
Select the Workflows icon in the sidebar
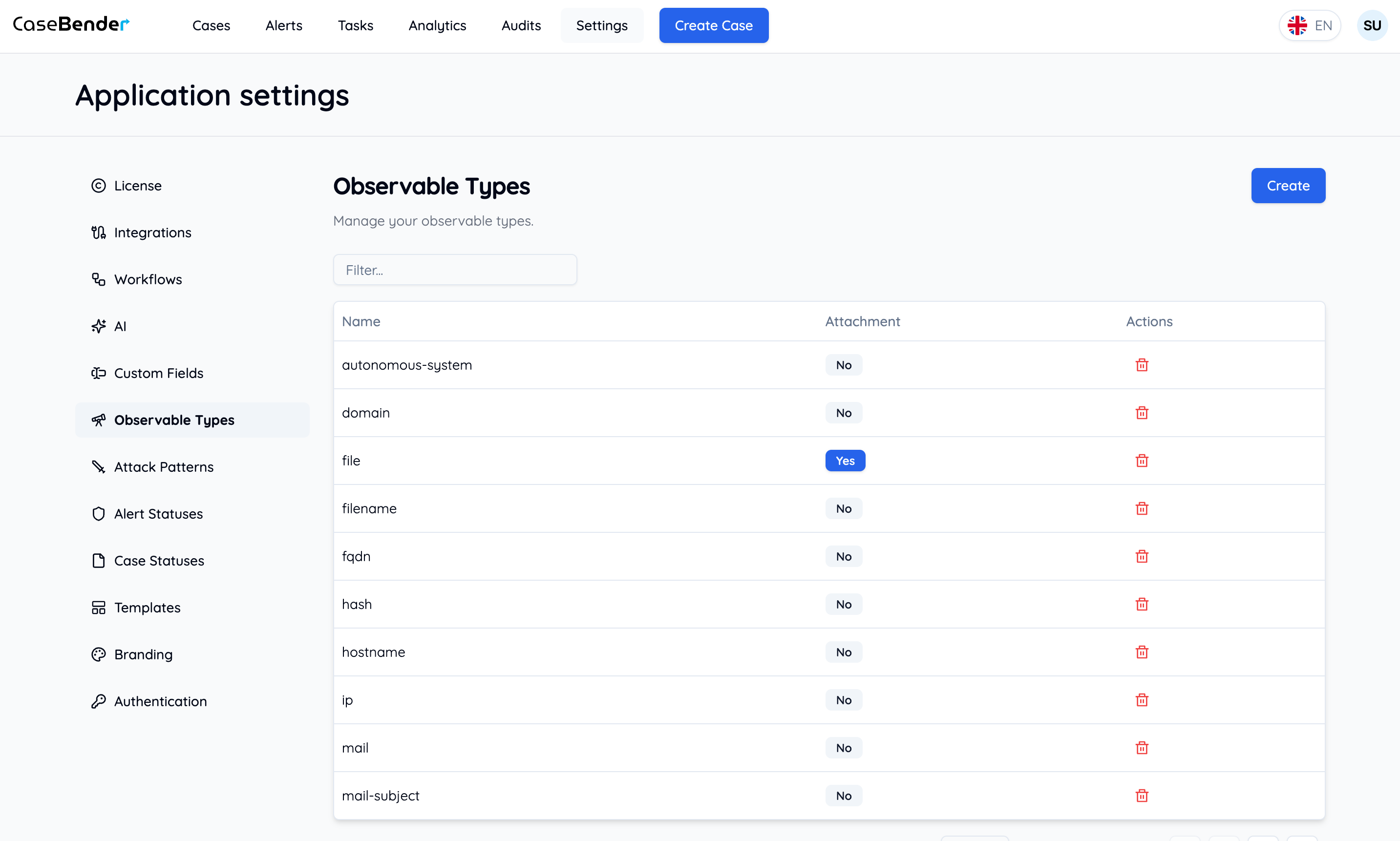click(99, 279)
